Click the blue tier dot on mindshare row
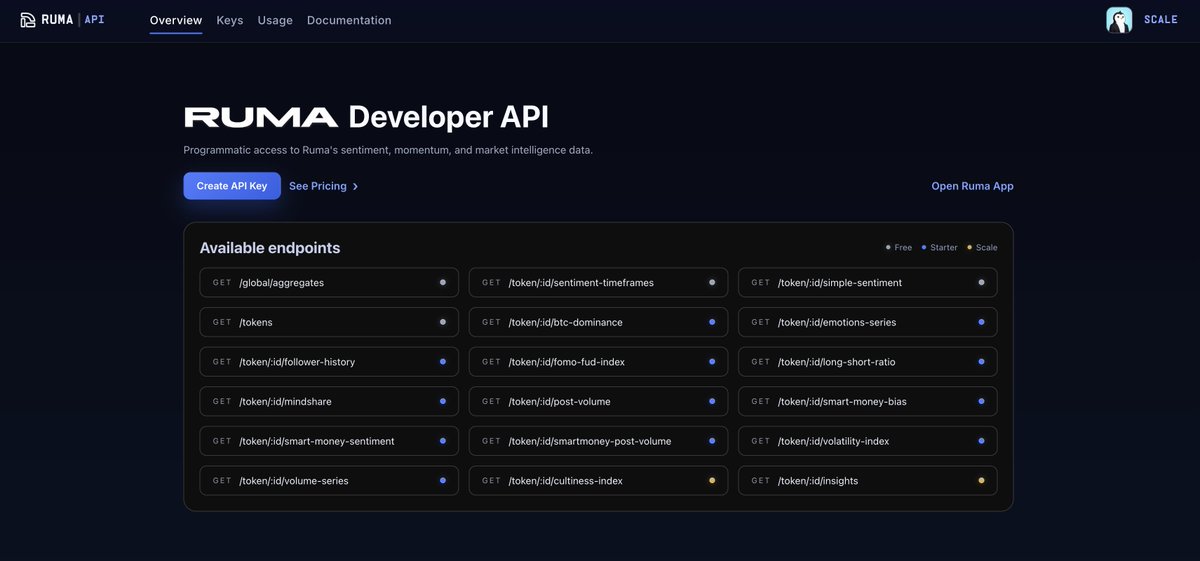Viewport: 1200px width, 561px height. pos(443,401)
